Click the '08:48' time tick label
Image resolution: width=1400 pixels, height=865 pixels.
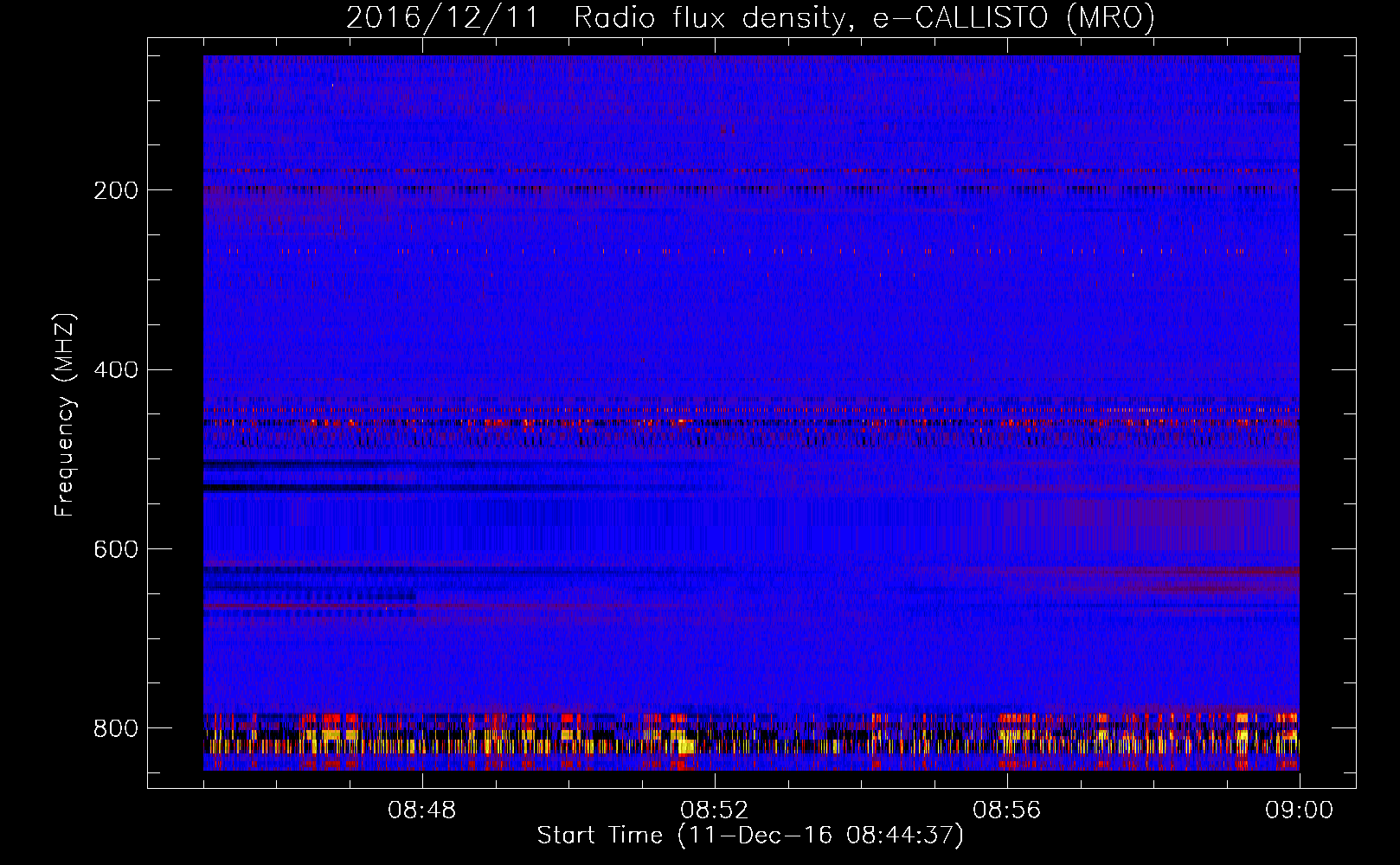click(422, 811)
